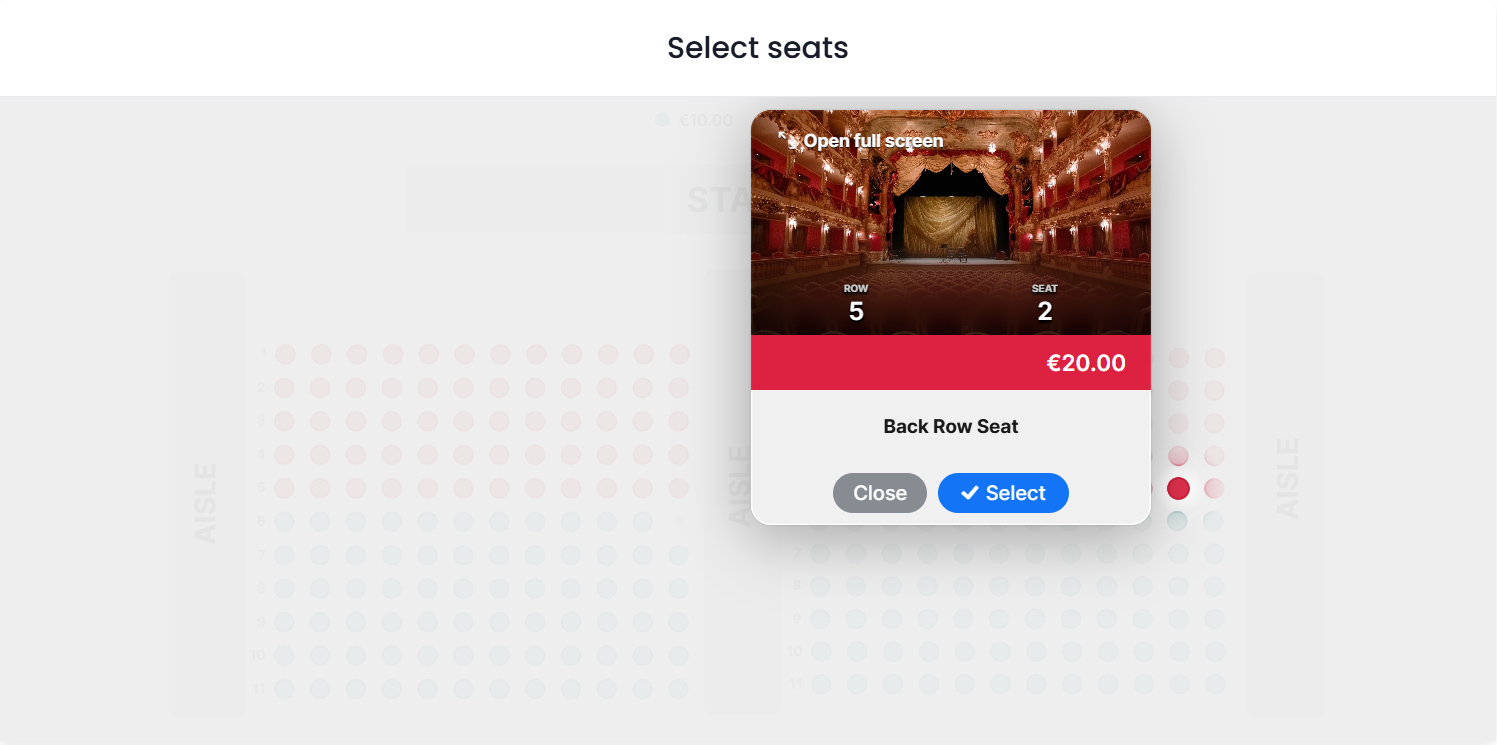The height and width of the screenshot is (745, 1497).
Task: Select the rightmost seat in row 5, left block
Action: click(x=680, y=488)
